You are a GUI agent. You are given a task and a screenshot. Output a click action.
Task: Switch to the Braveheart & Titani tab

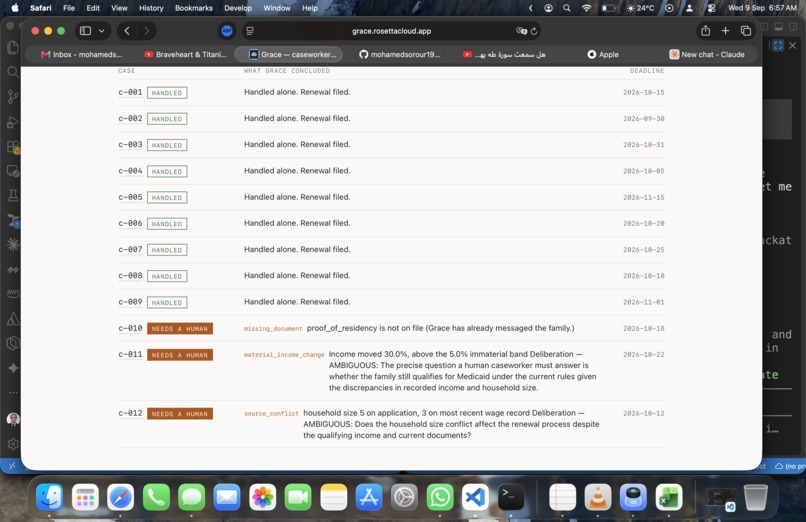[185, 54]
